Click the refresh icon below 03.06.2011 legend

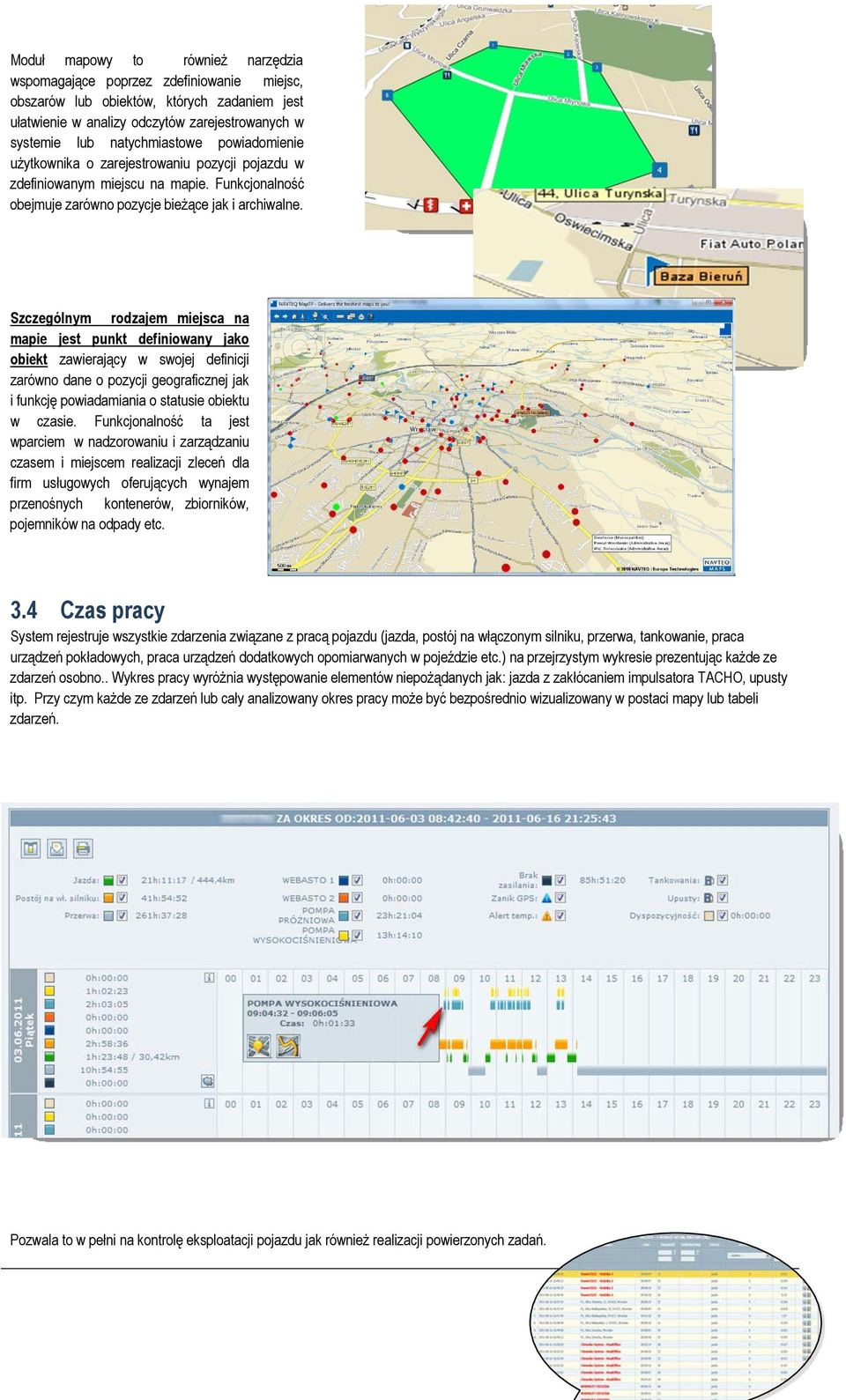(207, 1080)
